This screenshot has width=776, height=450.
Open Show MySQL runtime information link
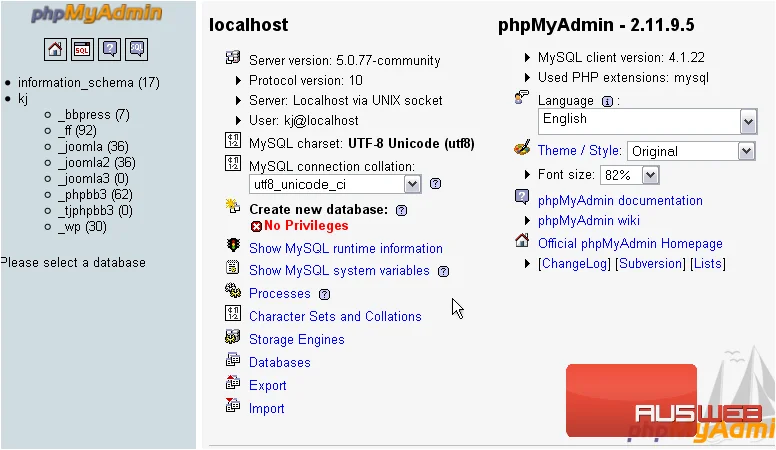(345, 249)
